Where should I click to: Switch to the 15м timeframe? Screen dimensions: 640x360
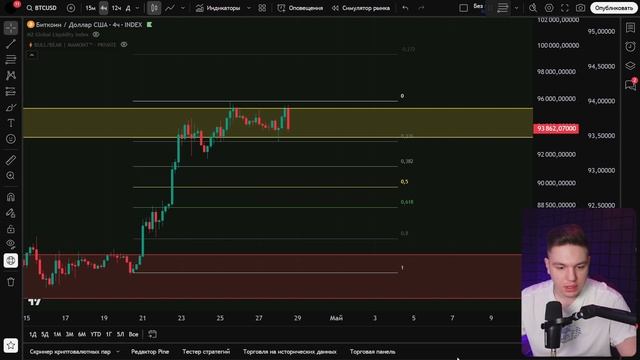pos(91,8)
